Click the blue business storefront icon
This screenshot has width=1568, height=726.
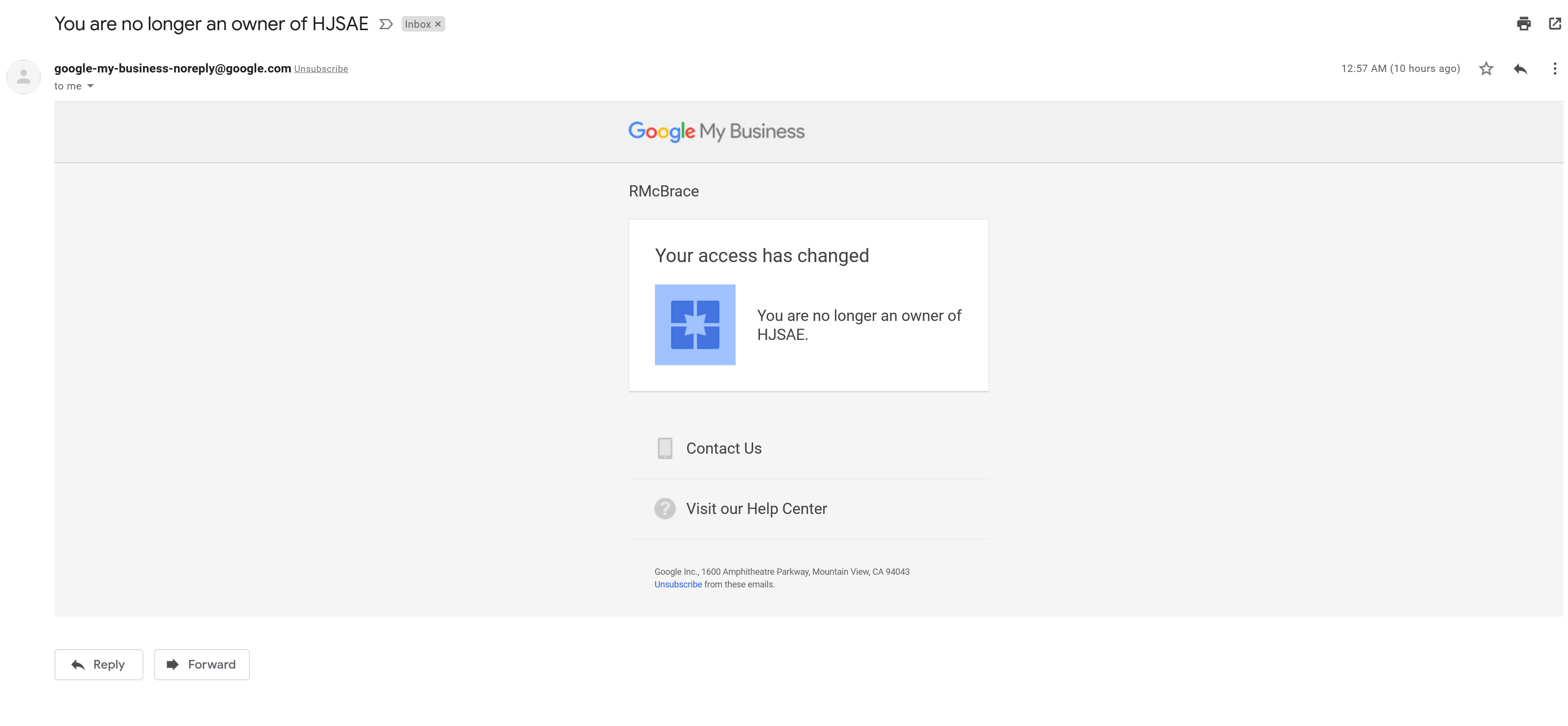(694, 324)
